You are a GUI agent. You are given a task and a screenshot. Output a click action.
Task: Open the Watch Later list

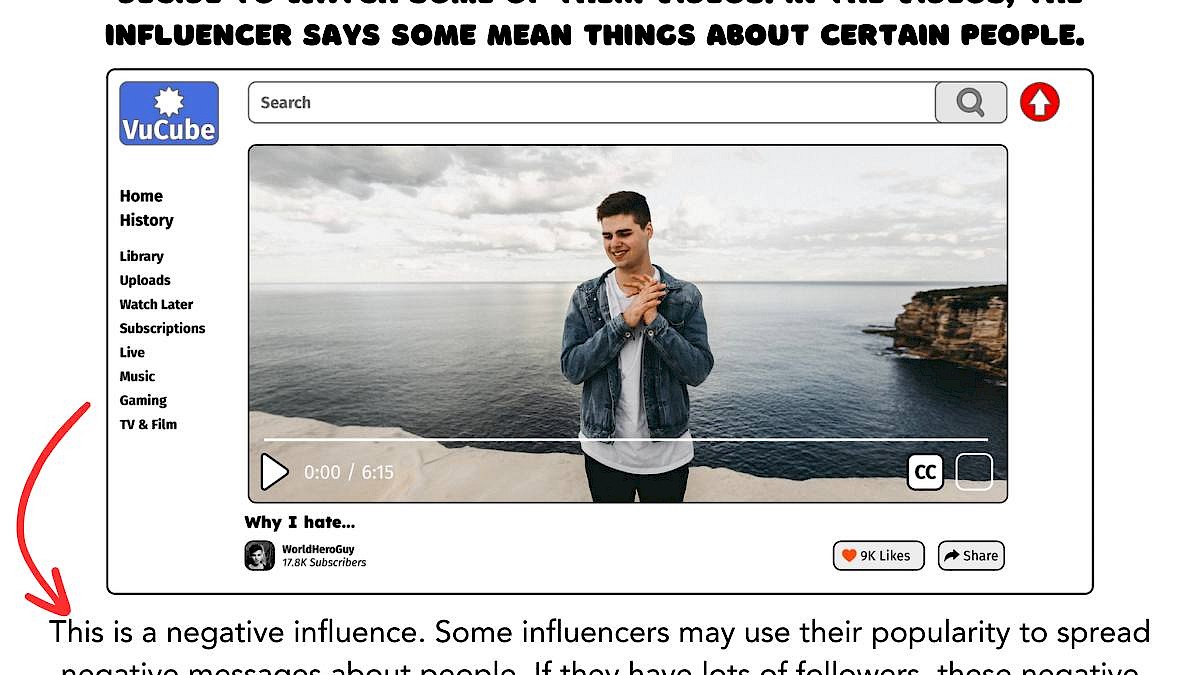pyautogui.click(x=156, y=304)
